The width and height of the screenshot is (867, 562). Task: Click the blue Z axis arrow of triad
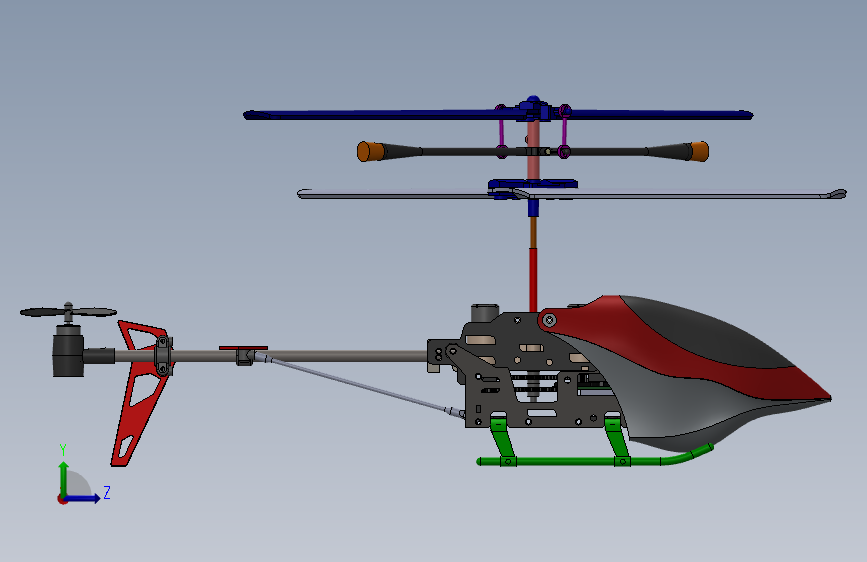[83, 498]
